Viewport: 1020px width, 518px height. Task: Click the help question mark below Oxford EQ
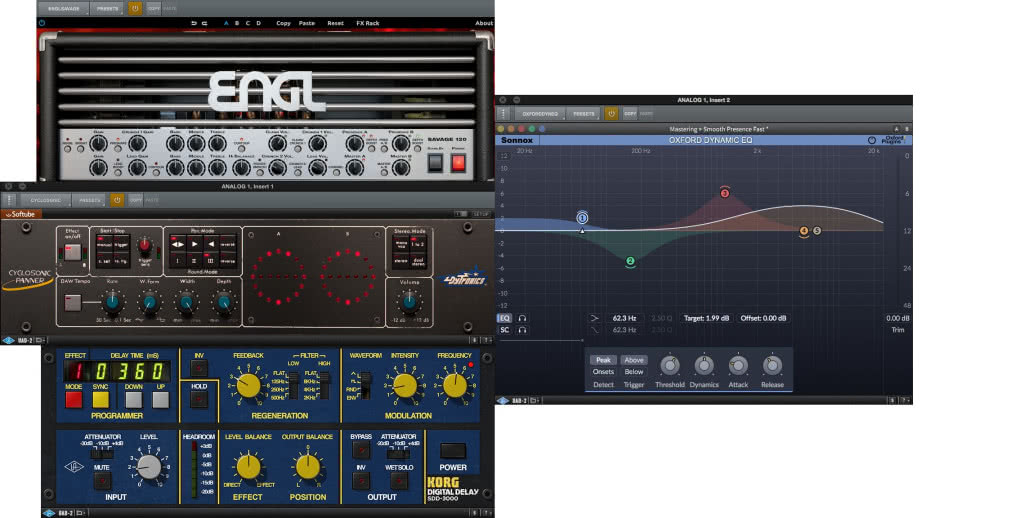coord(904,401)
